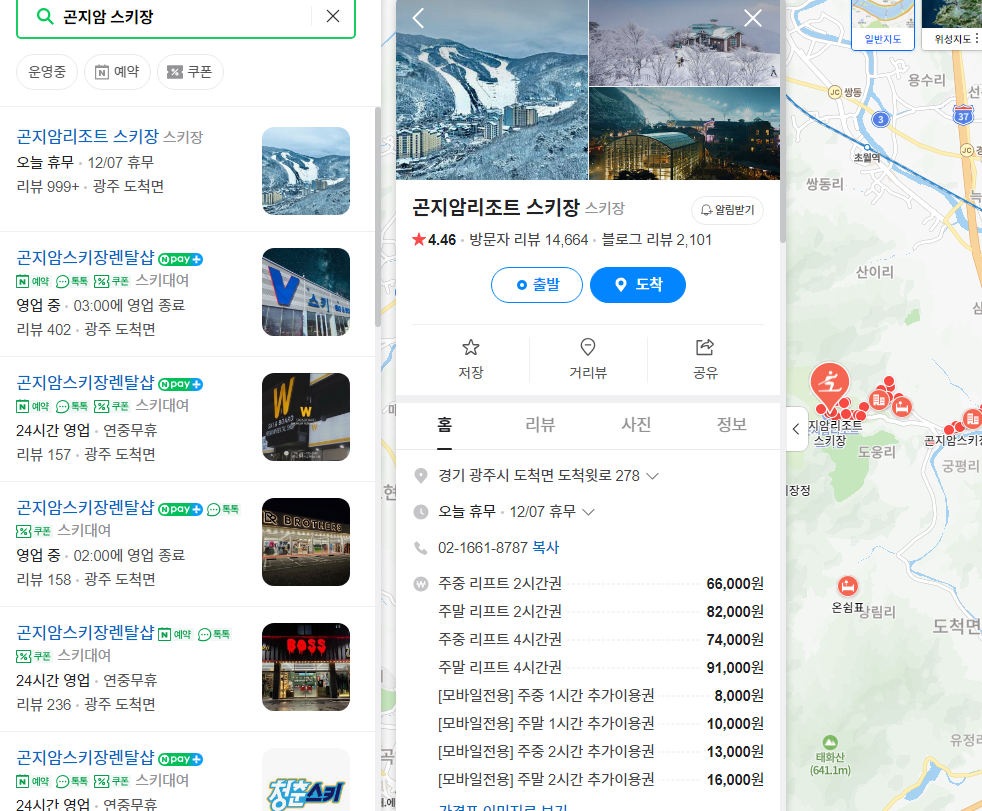Open the rental shop listing with 리뷰 158

coord(85,507)
